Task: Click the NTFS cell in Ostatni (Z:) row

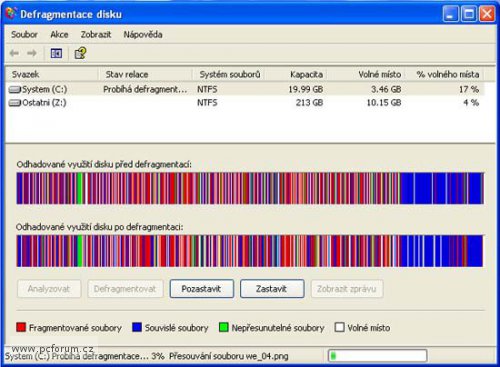Action: pyautogui.click(x=207, y=103)
